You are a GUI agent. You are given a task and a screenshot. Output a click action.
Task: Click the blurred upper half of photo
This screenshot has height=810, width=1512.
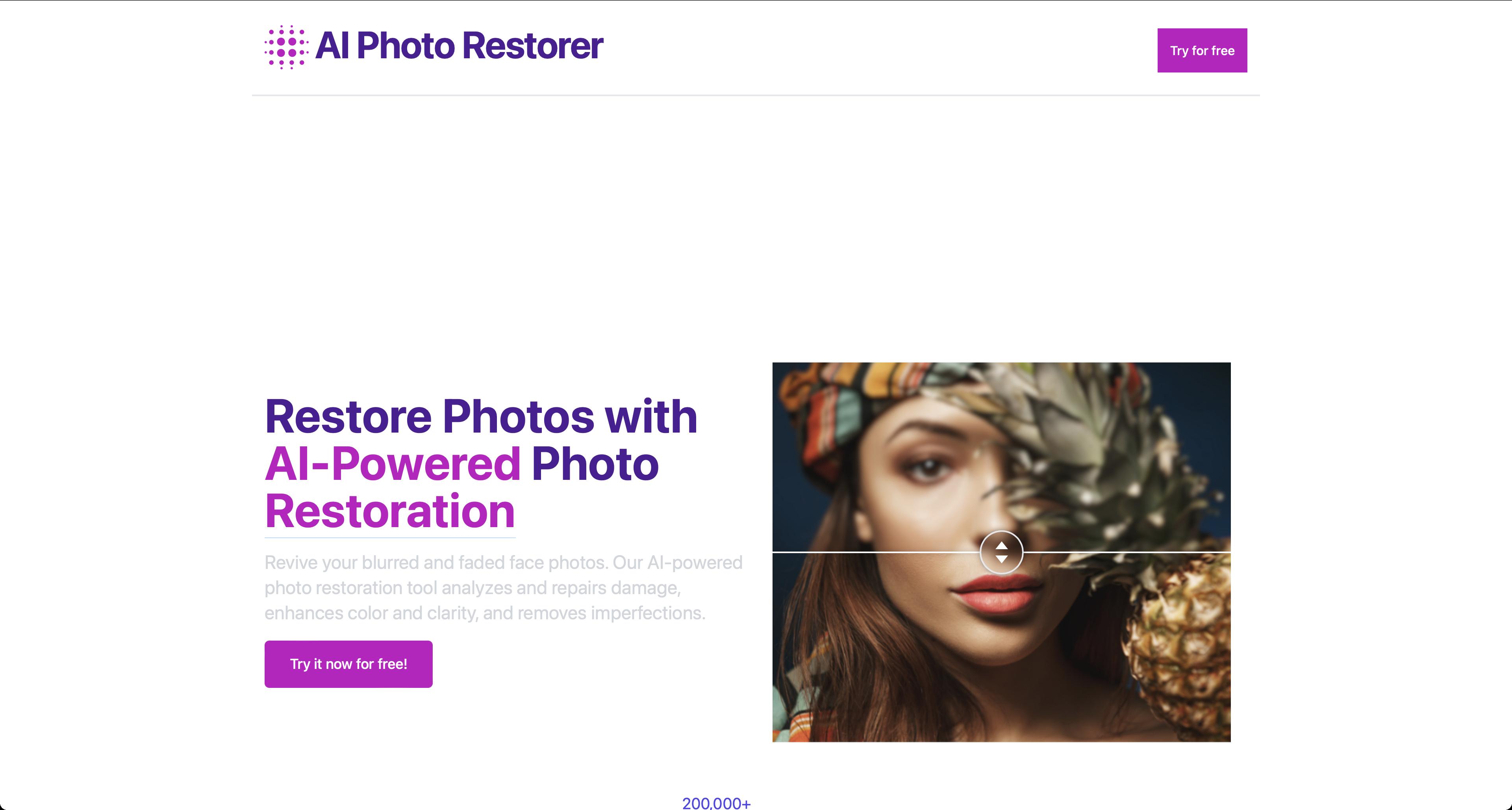pos(1001,457)
